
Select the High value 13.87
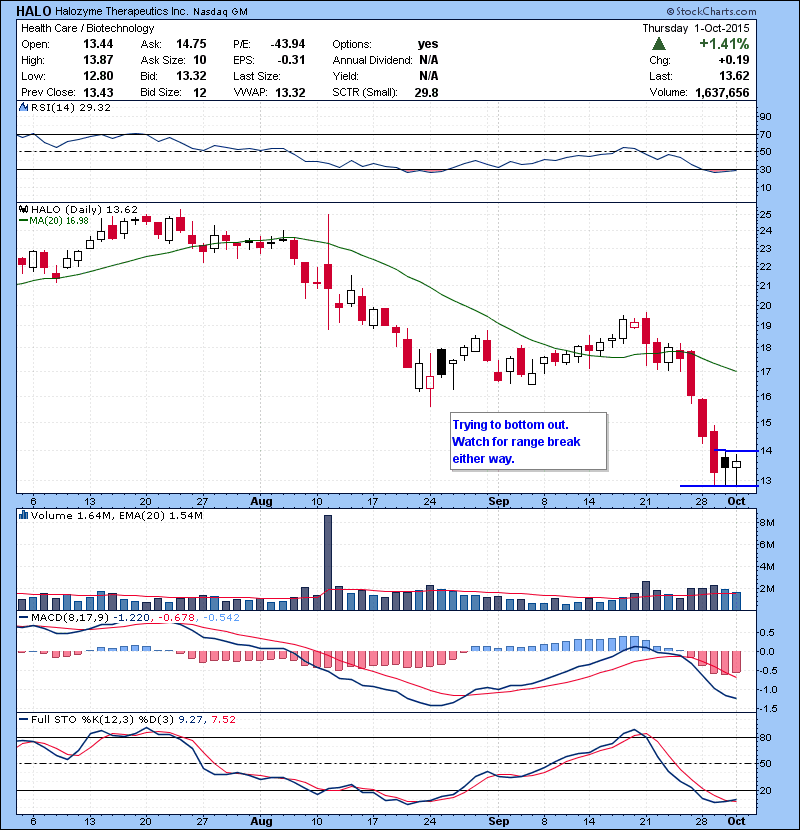98,60
